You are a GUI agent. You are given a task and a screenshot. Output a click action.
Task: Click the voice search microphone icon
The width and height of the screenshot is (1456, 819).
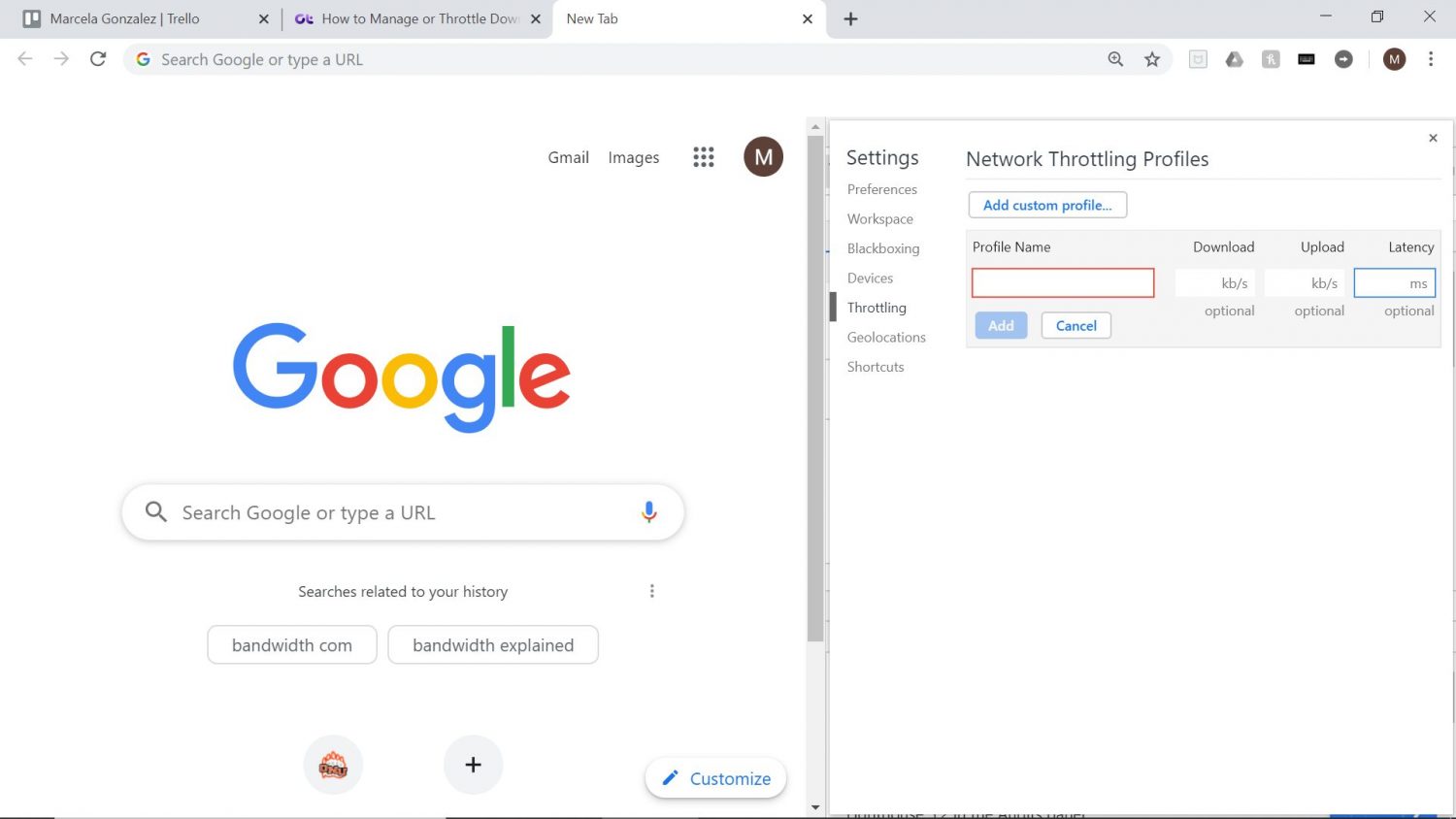point(649,512)
